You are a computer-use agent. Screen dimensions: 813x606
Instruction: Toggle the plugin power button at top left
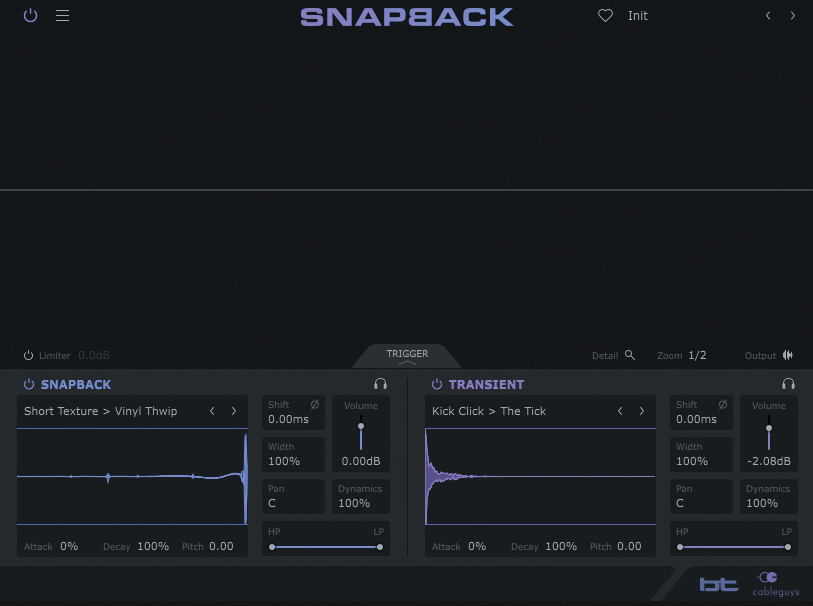pyautogui.click(x=31, y=16)
